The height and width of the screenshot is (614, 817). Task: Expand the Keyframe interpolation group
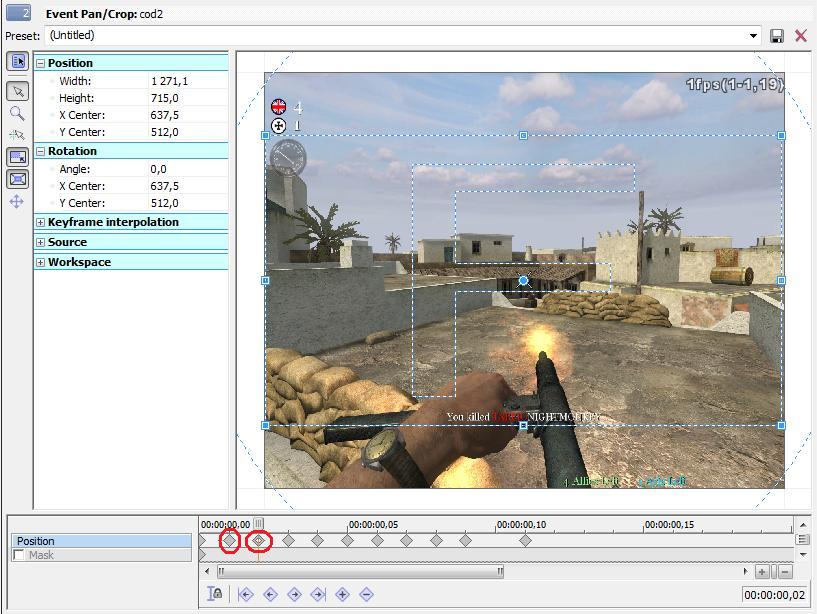41,223
